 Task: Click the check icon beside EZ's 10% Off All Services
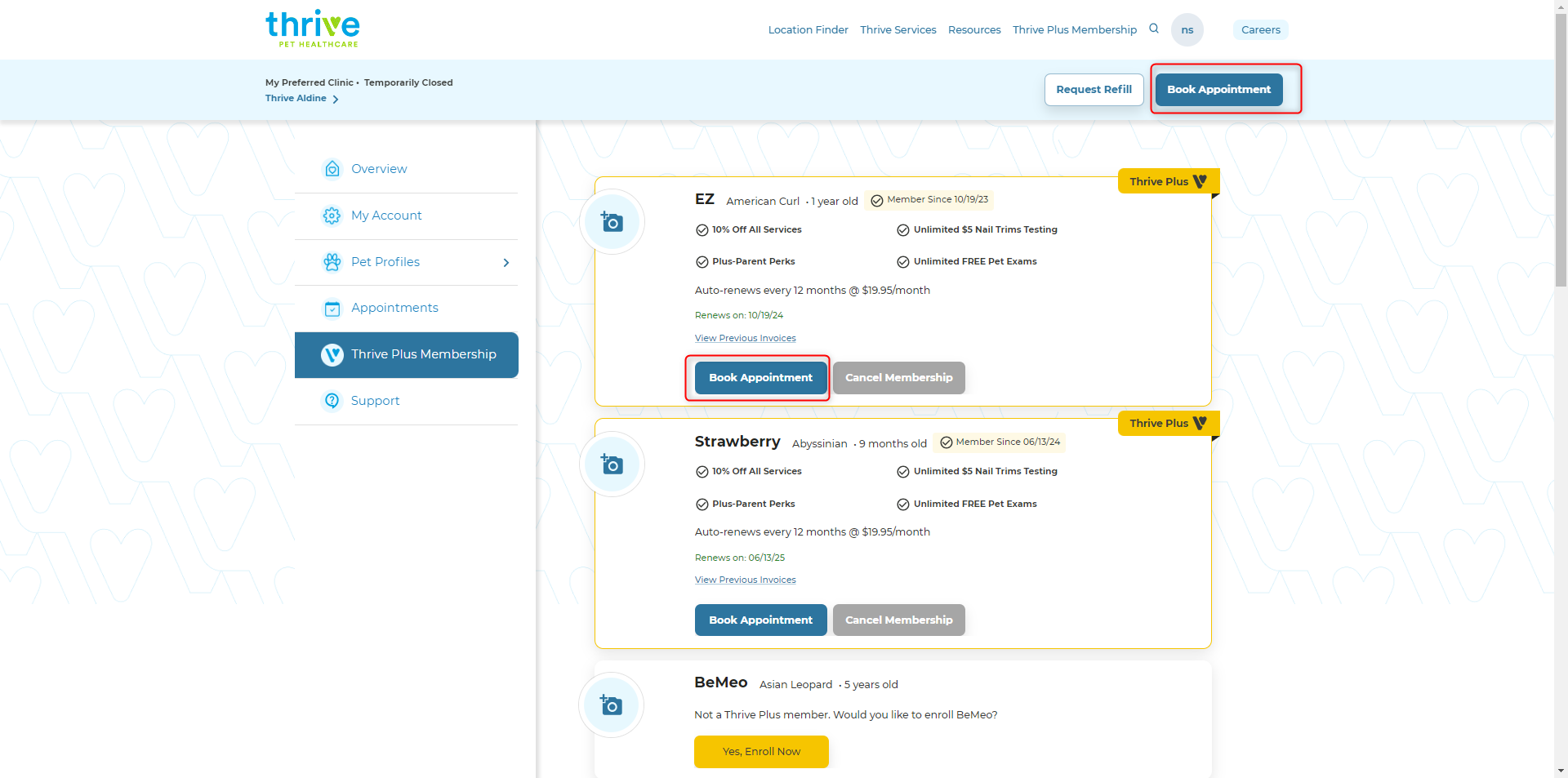(702, 230)
